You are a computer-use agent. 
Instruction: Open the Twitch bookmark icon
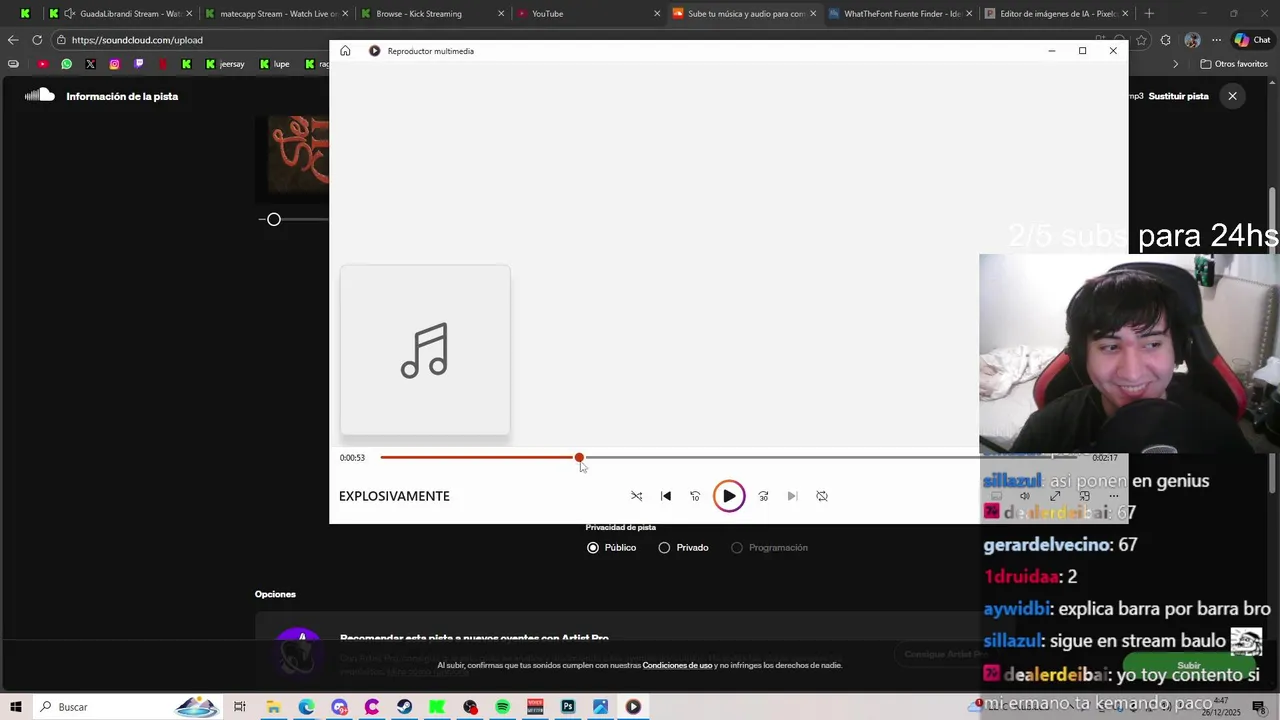pos(138,64)
